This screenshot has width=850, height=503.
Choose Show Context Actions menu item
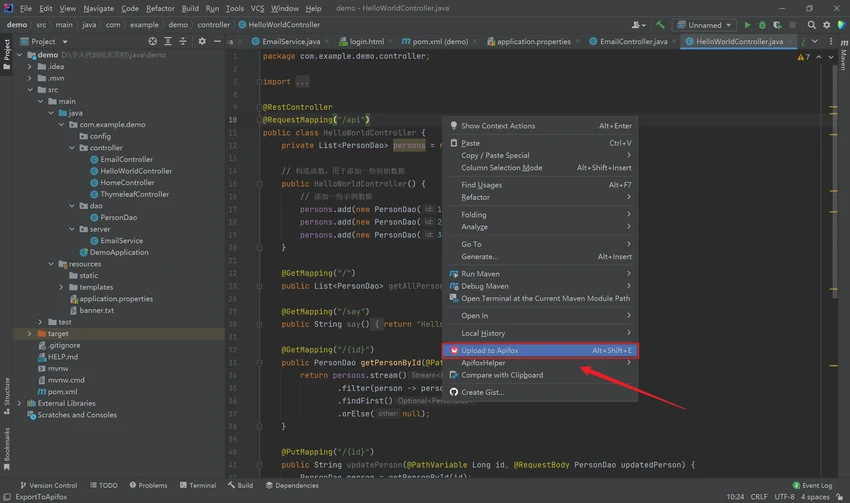[540, 126]
